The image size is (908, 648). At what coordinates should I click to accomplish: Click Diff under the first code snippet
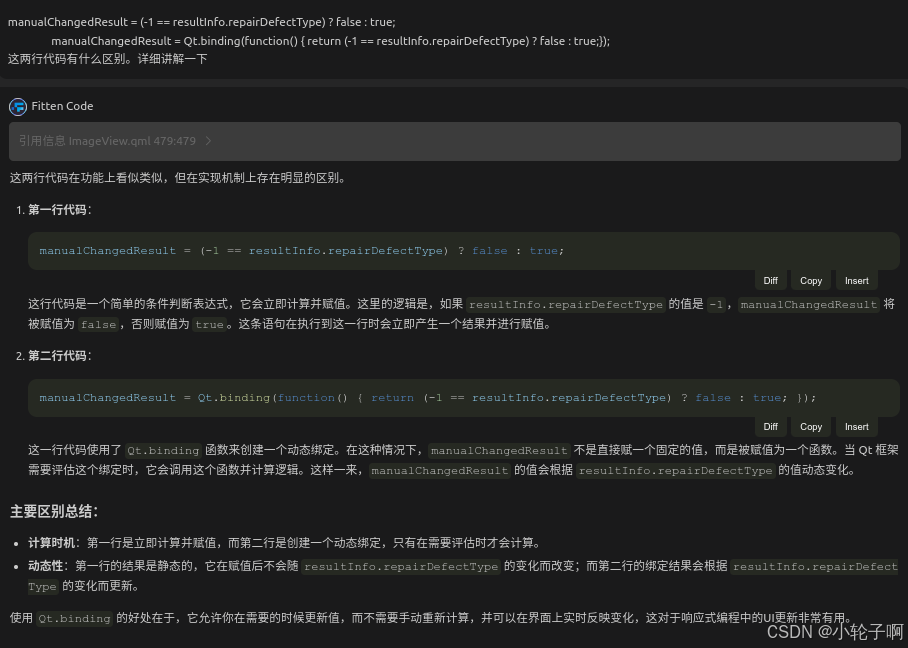coord(770,280)
